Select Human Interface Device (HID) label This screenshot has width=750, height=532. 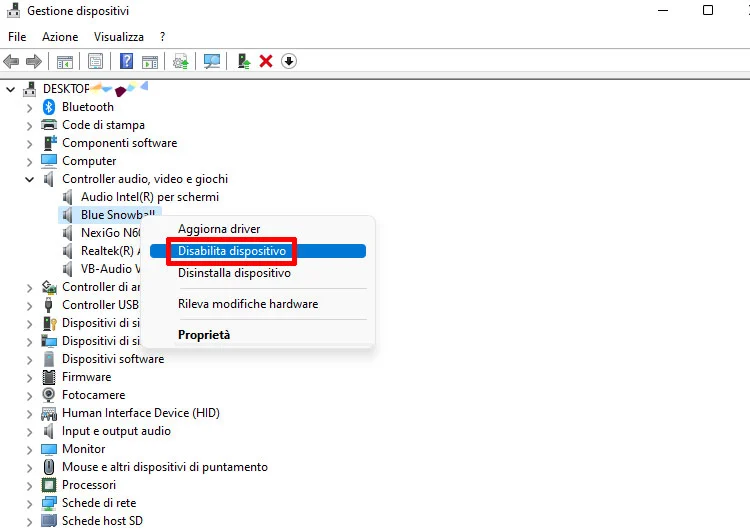[x=141, y=413]
